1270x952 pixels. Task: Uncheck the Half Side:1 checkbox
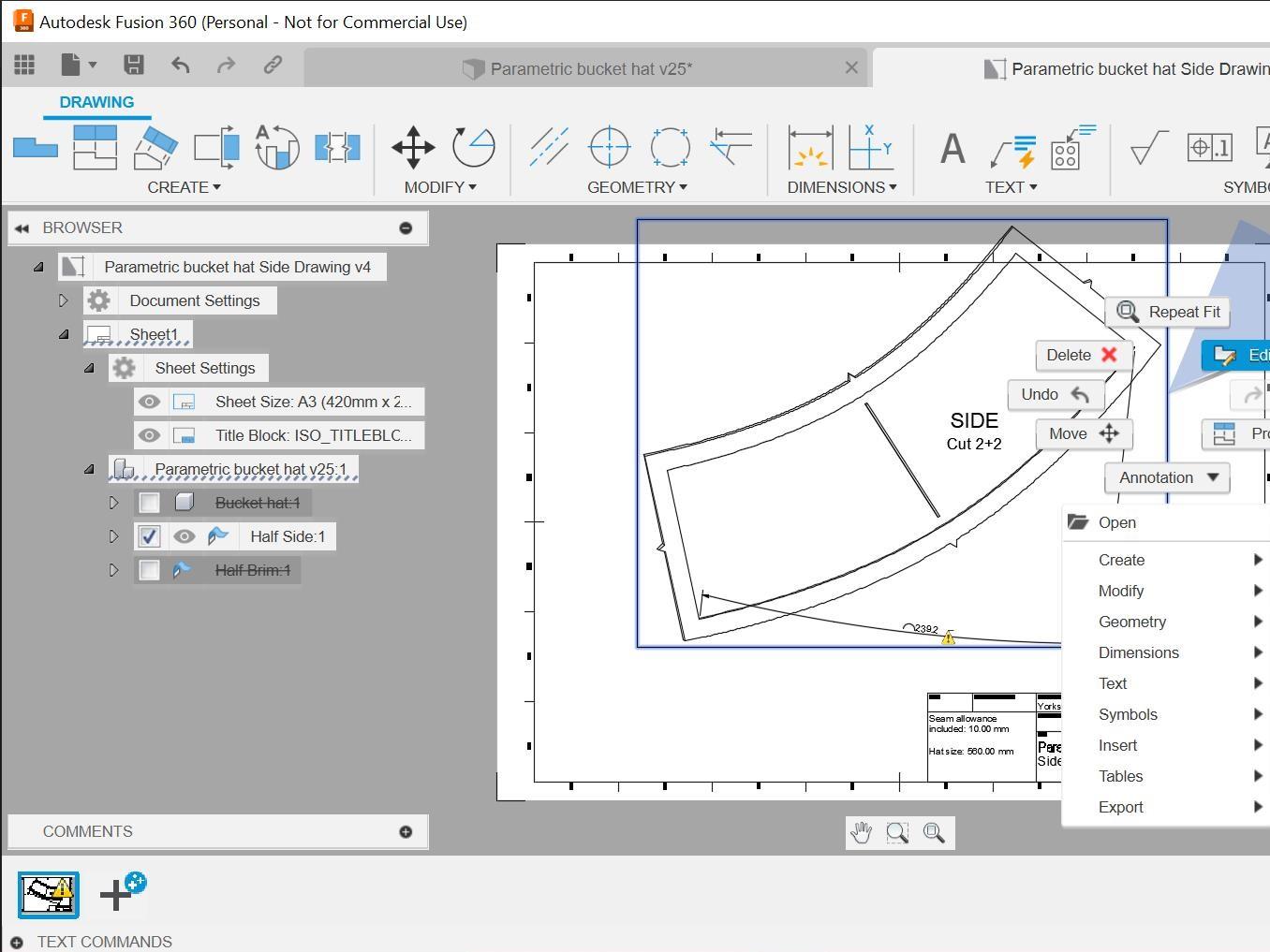149,535
